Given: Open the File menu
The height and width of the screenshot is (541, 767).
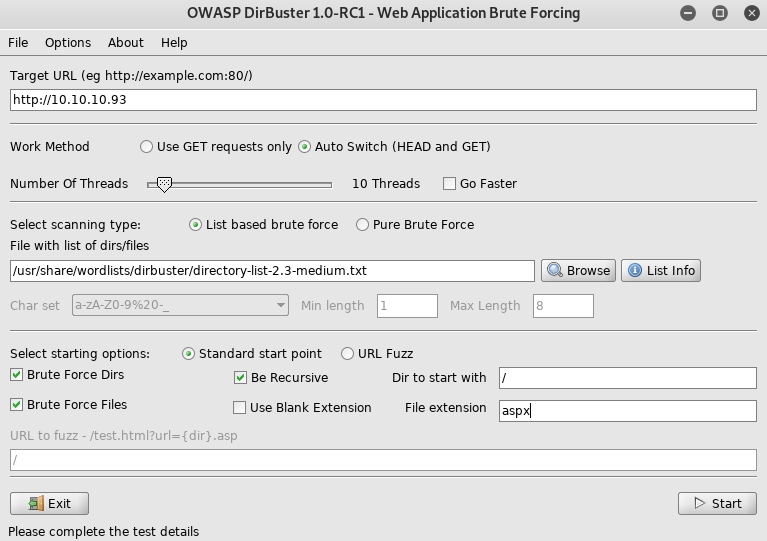Looking at the screenshot, I should [18, 43].
